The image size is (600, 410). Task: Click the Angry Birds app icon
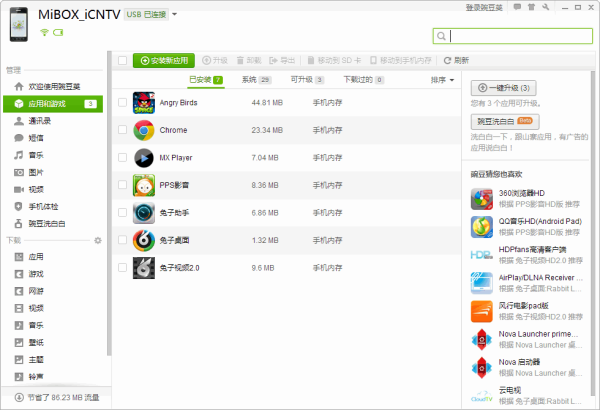click(144, 103)
